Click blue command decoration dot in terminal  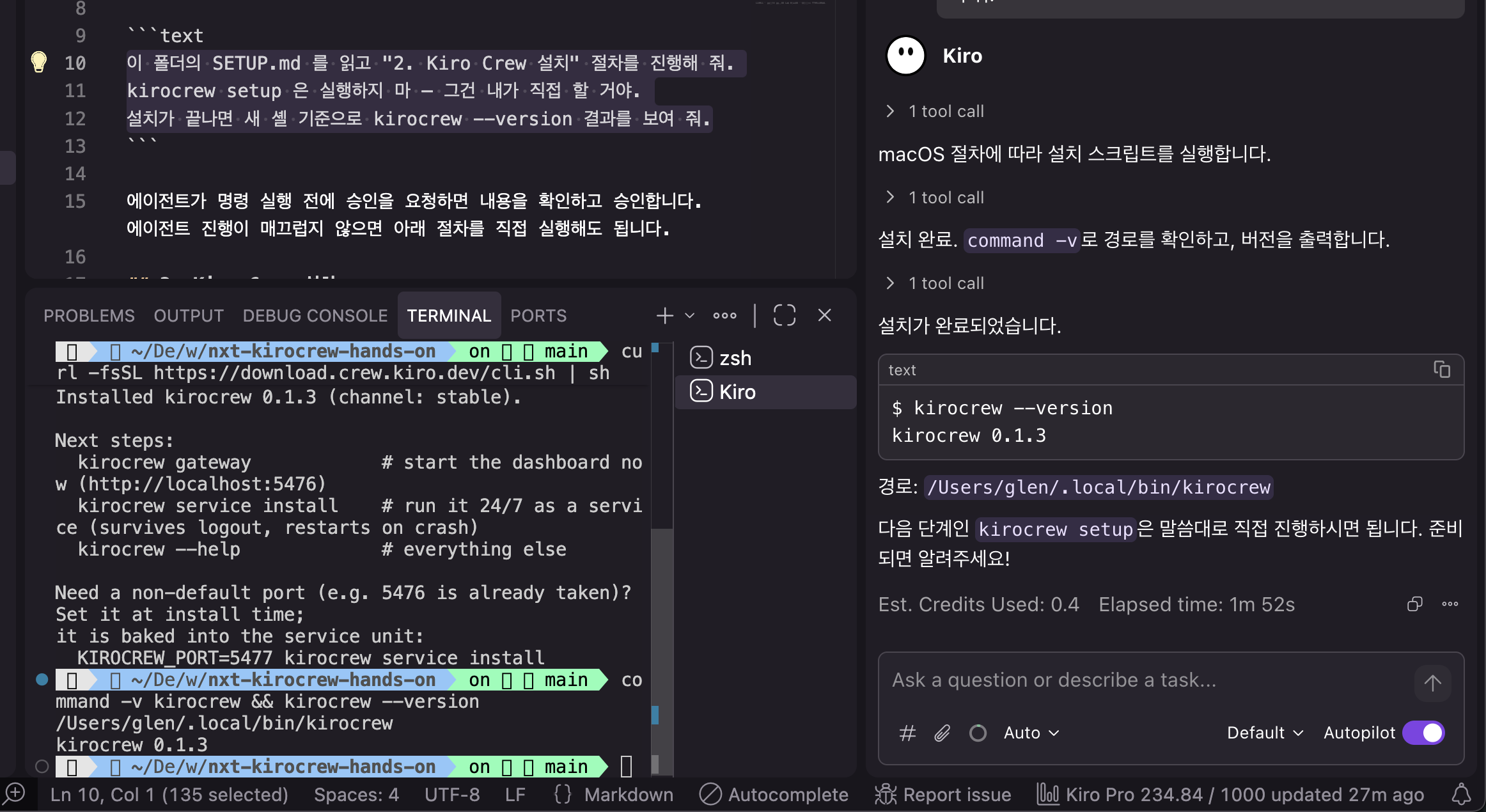pos(42,680)
